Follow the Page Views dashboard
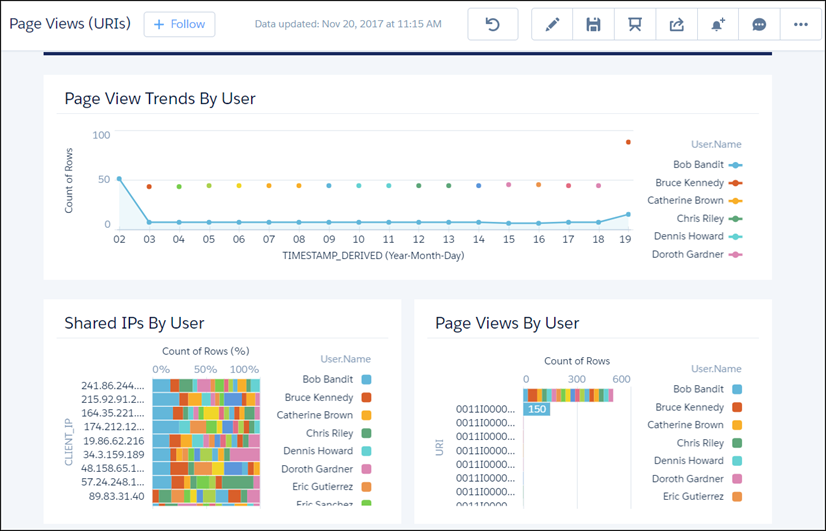 179,24
